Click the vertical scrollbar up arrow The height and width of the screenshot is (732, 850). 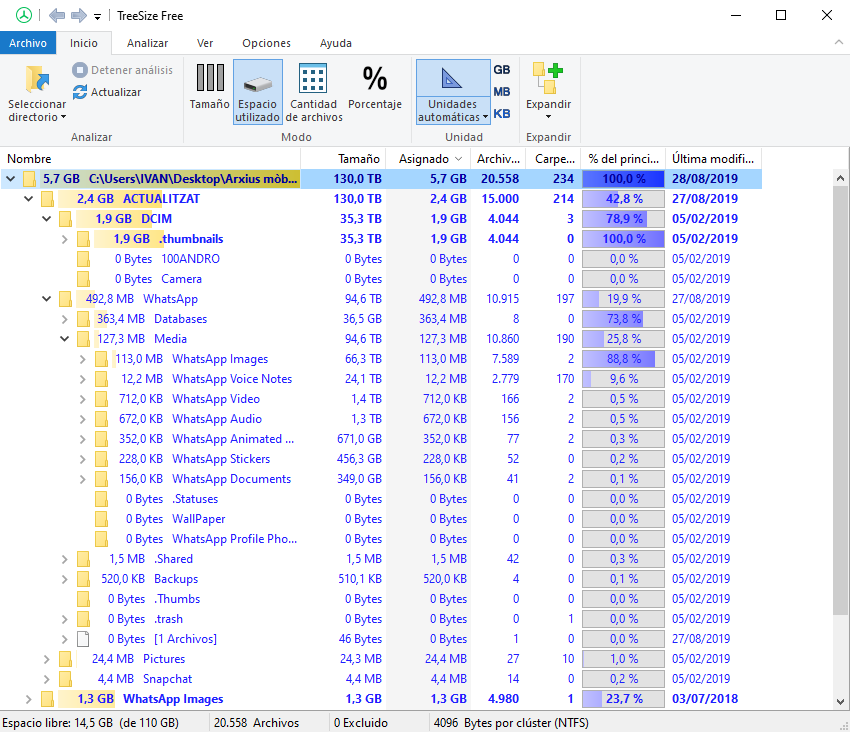point(840,178)
